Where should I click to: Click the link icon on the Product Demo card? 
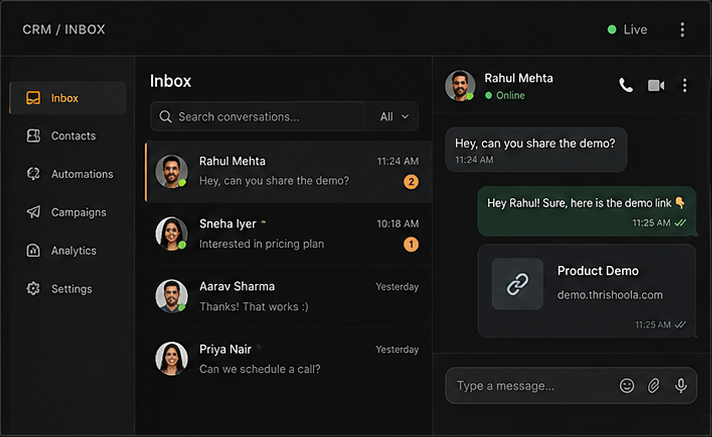pyautogui.click(x=517, y=284)
